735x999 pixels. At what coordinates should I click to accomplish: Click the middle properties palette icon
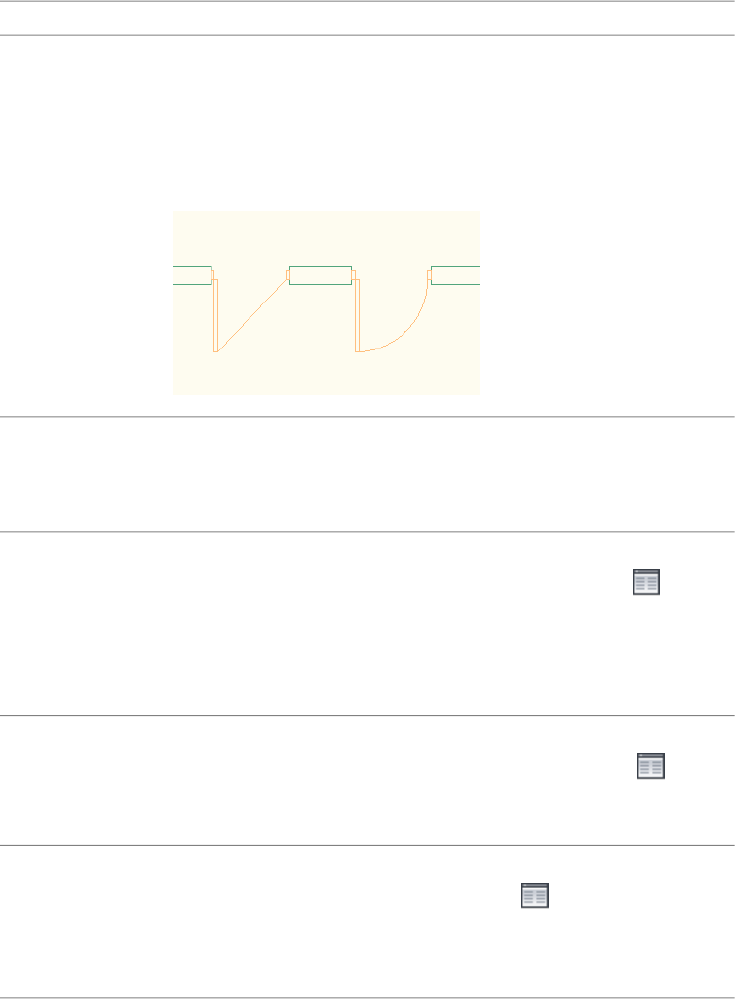click(x=651, y=767)
